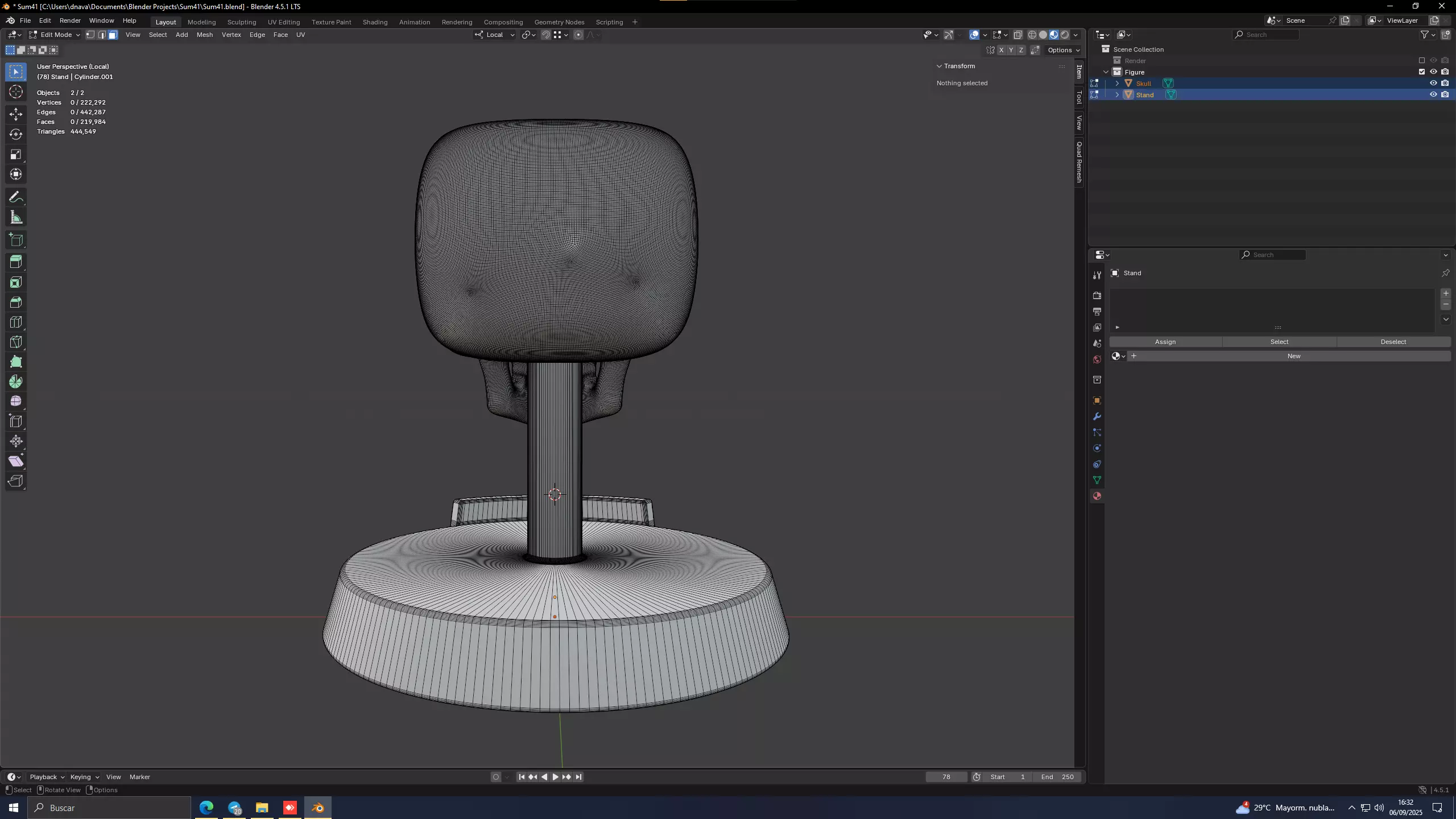Toggle X-ray view in viewport header

[1018, 35]
